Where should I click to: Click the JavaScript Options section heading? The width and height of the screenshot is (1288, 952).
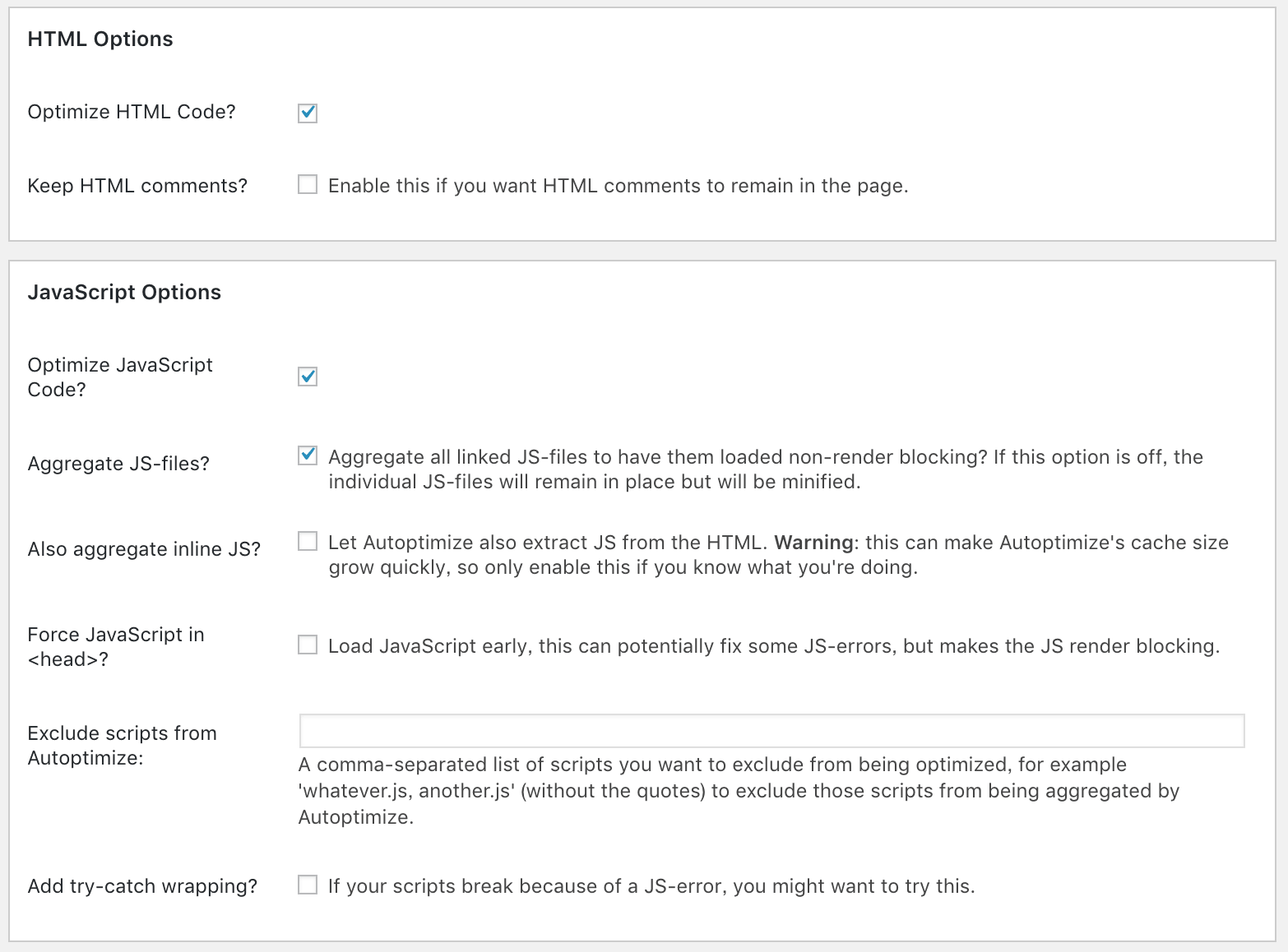124,293
